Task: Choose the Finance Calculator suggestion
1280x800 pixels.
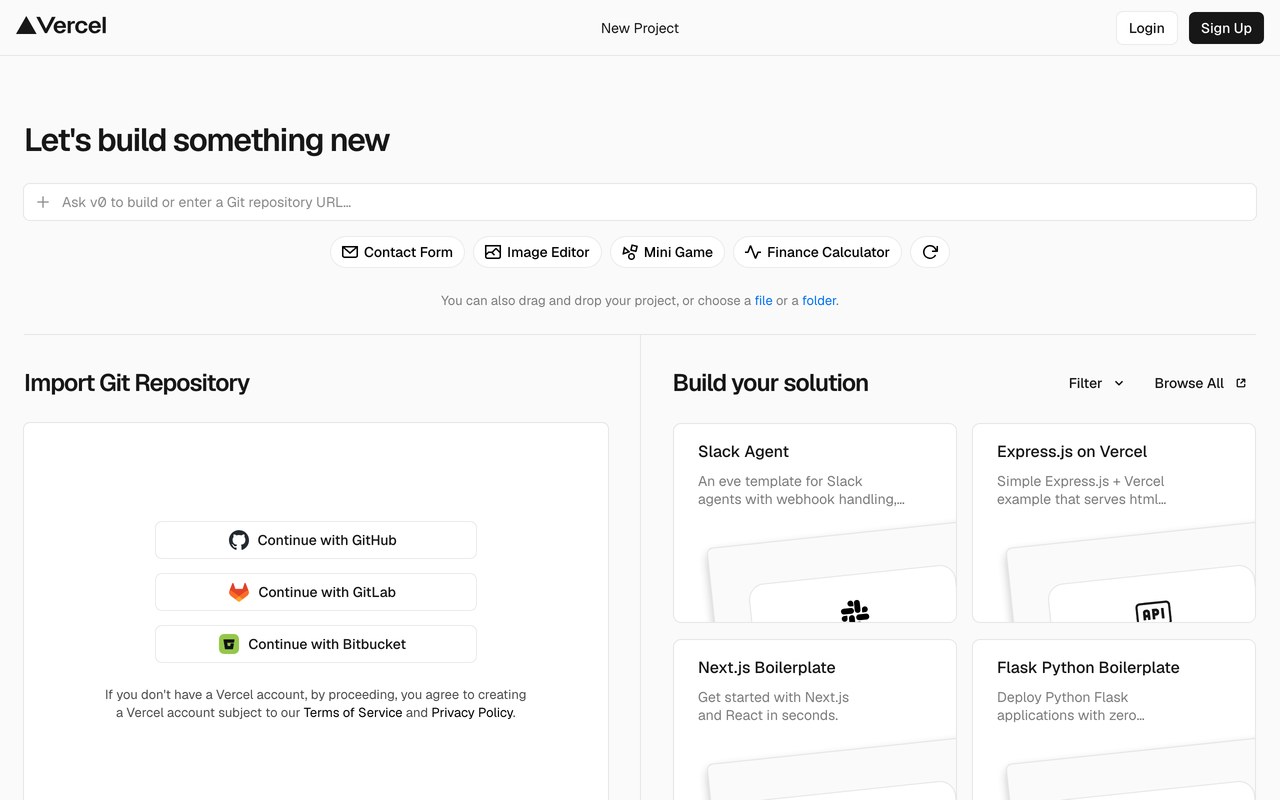Action: coord(818,252)
